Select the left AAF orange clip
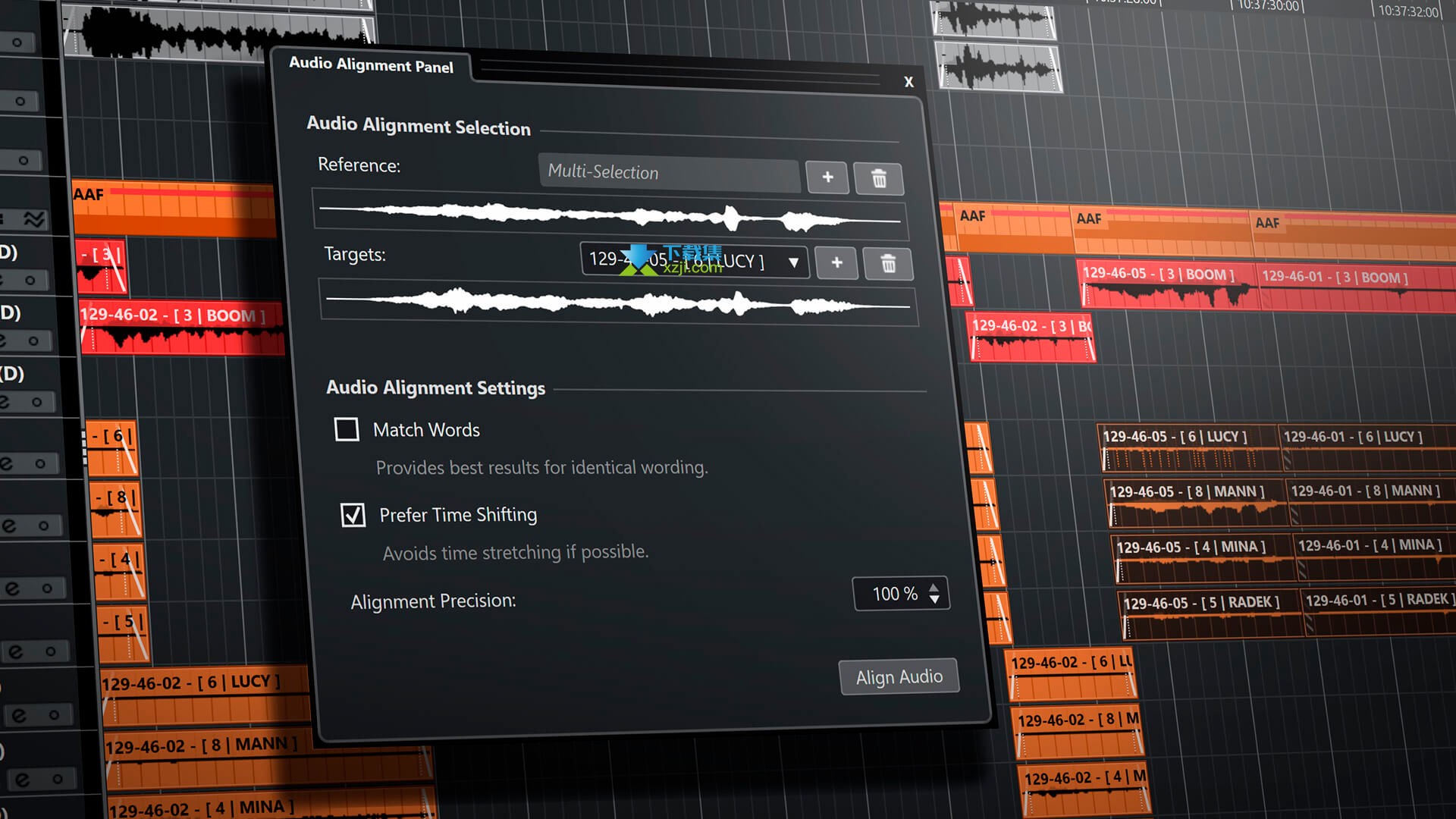 click(174, 209)
